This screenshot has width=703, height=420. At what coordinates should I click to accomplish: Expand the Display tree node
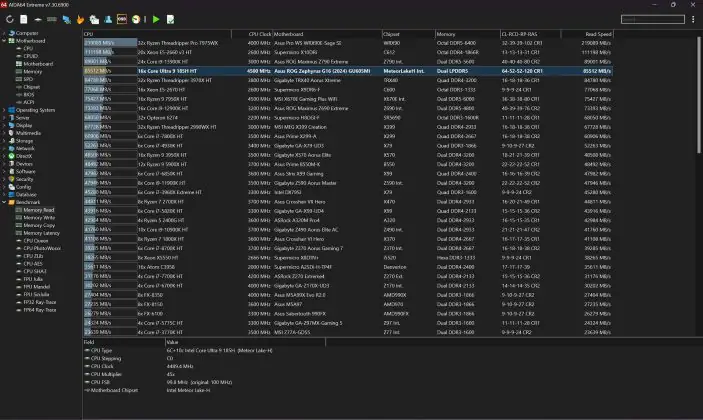pos(4,125)
